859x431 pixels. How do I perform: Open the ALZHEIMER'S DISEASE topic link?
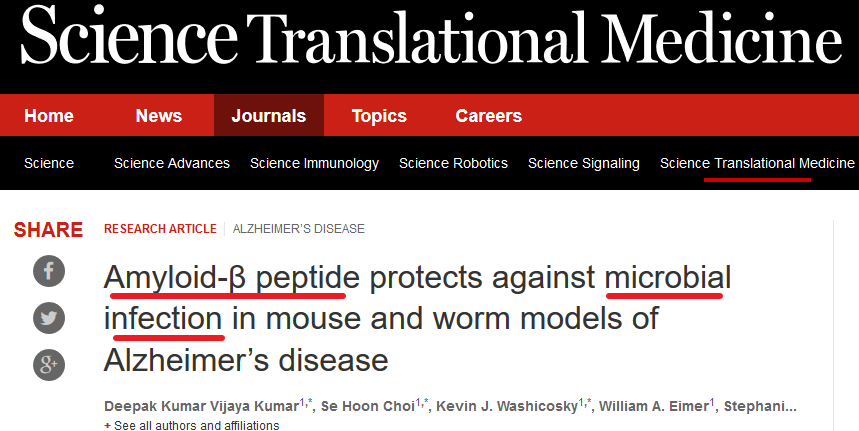point(299,229)
